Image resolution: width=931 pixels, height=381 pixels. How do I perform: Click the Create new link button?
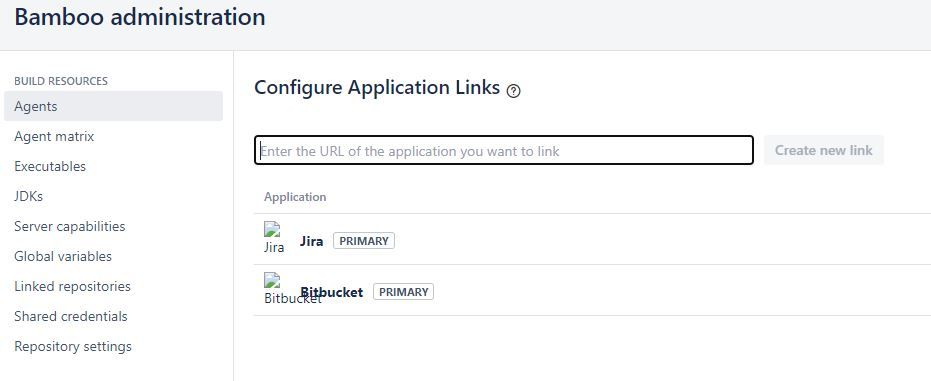pos(824,151)
